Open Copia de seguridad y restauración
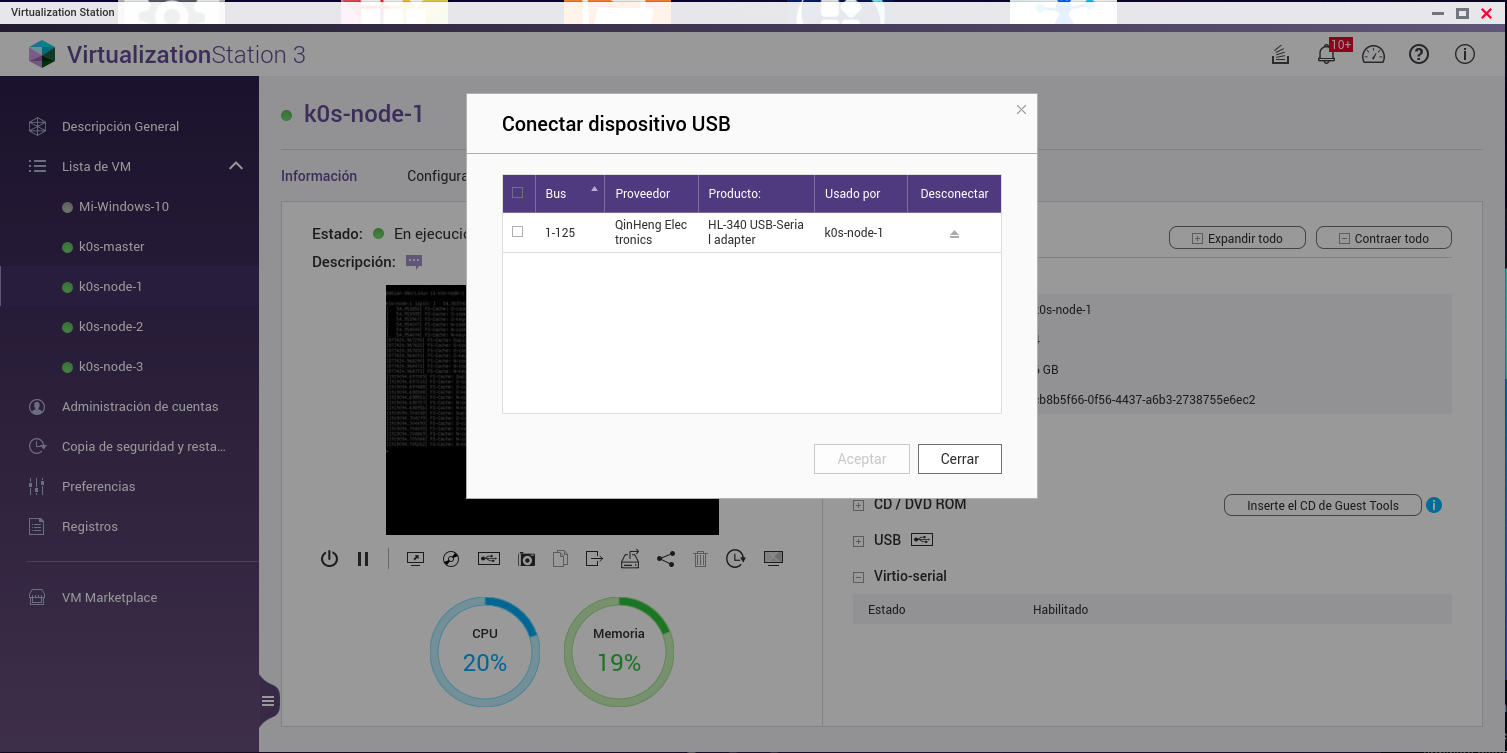The height and width of the screenshot is (753, 1507). pos(143,447)
